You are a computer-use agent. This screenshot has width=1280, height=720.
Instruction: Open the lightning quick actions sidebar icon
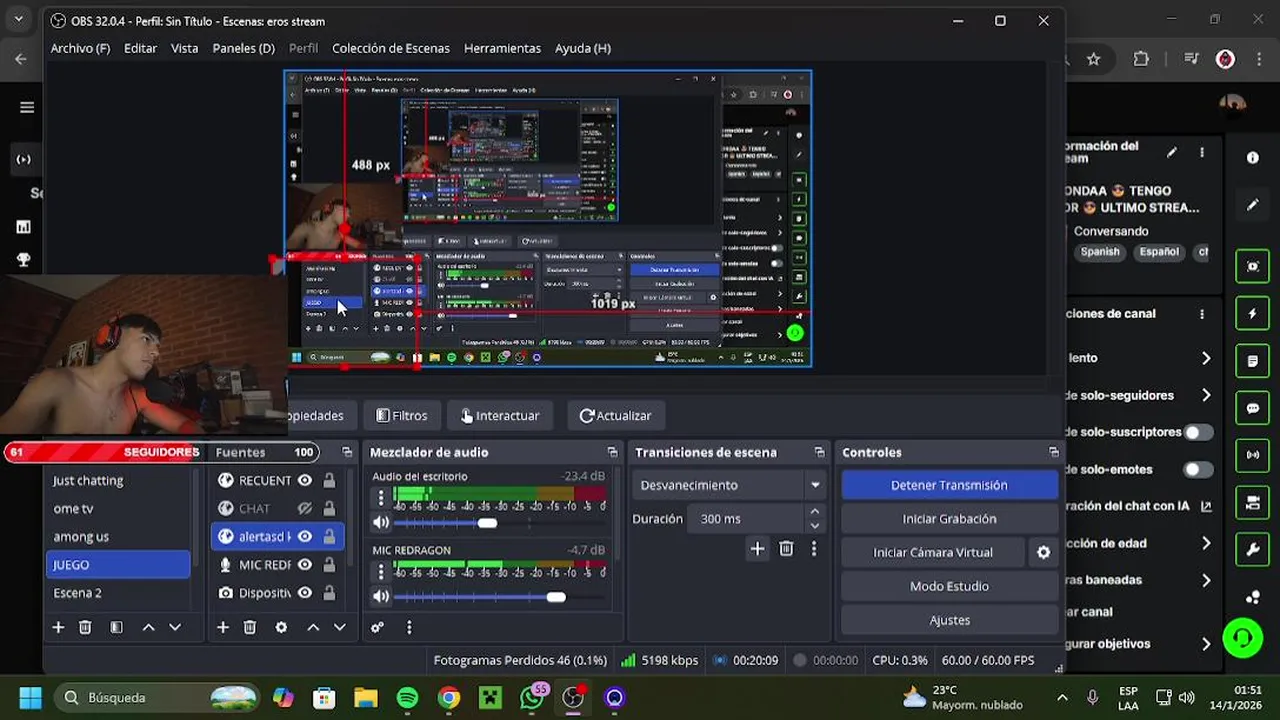1253,313
